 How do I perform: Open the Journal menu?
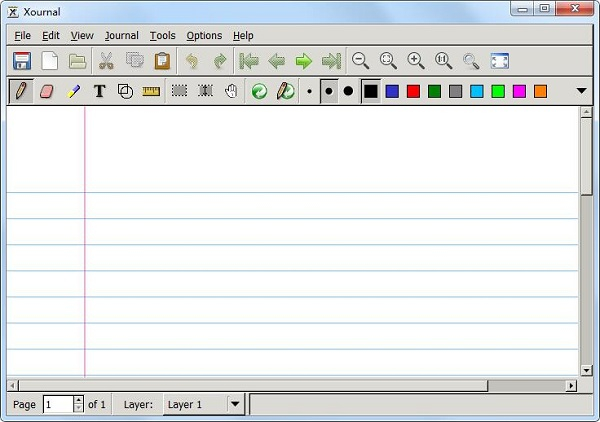coord(121,35)
